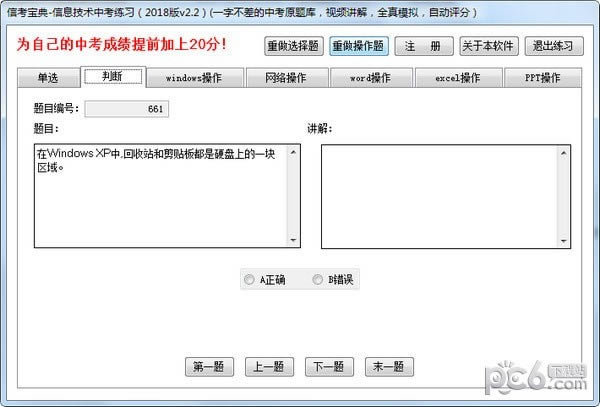The height and width of the screenshot is (407, 600).
Task: Click 下一题 next question button
Action: (329, 367)
